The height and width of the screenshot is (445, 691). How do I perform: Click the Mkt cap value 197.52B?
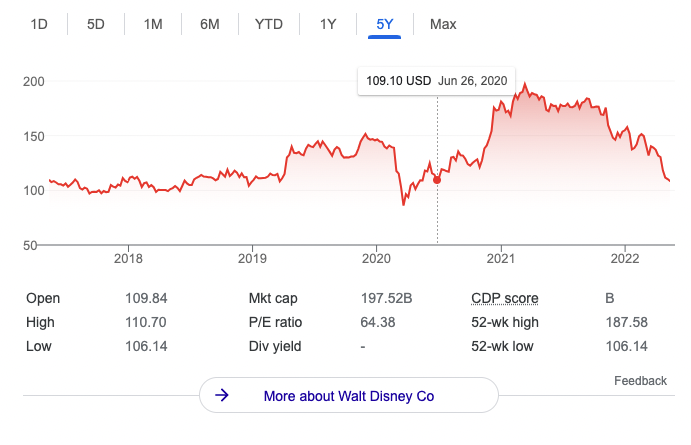click(x=386, y=298)
